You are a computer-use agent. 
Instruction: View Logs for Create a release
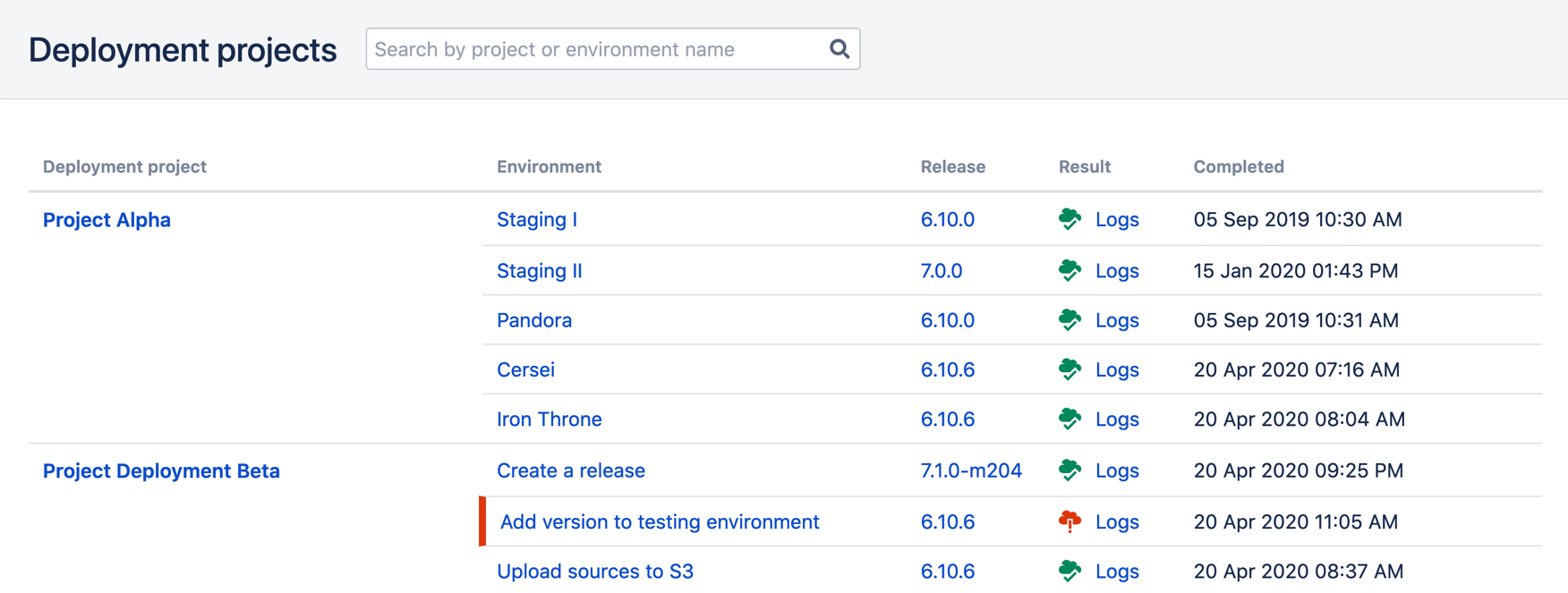(1117, 470)
